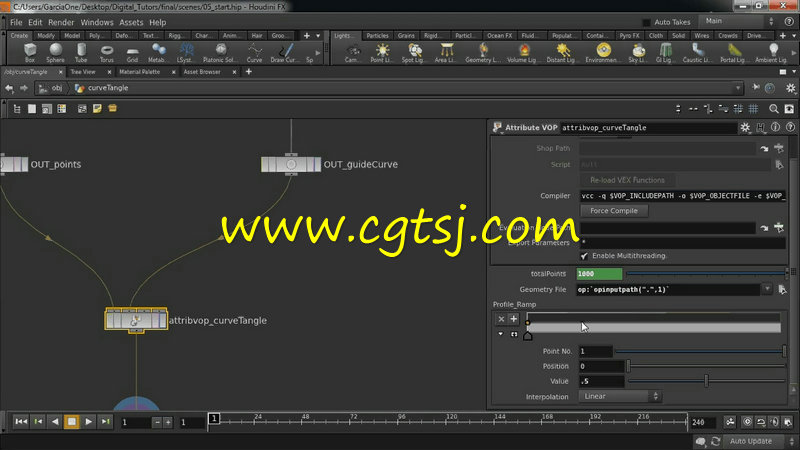Open the Create shelf set options arrow

pyautogui.click(x=318, y=36)
